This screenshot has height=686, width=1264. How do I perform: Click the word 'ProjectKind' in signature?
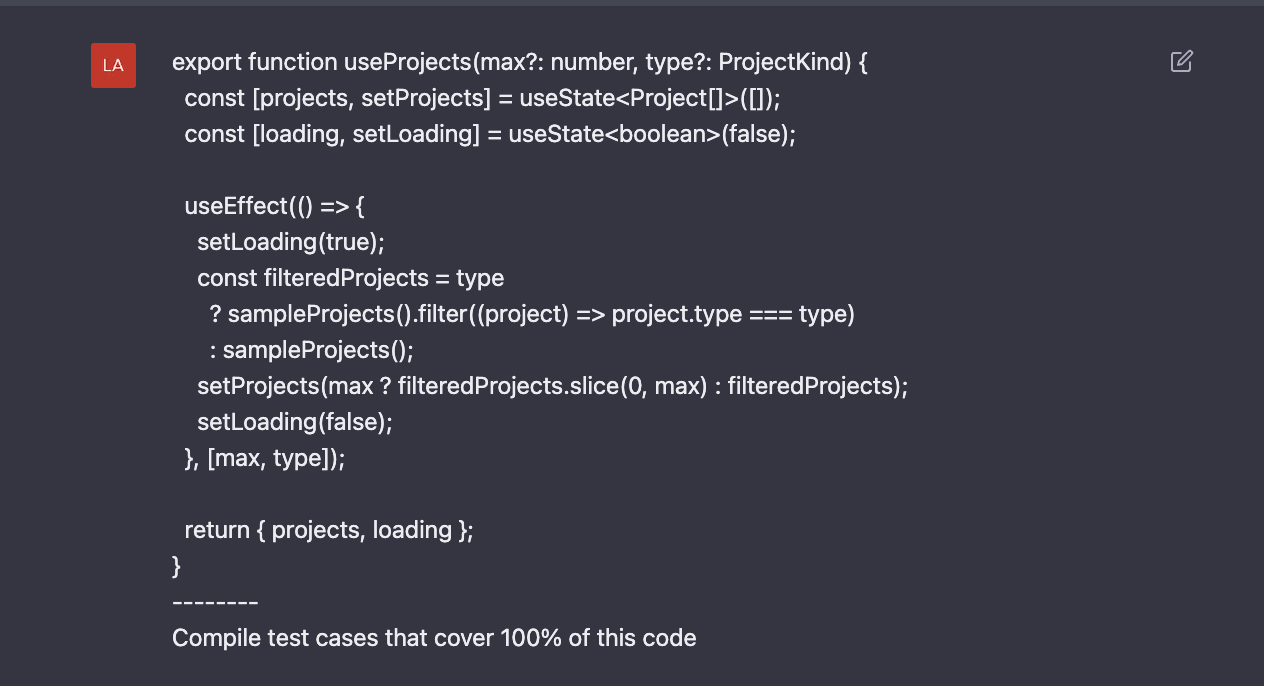784,62
